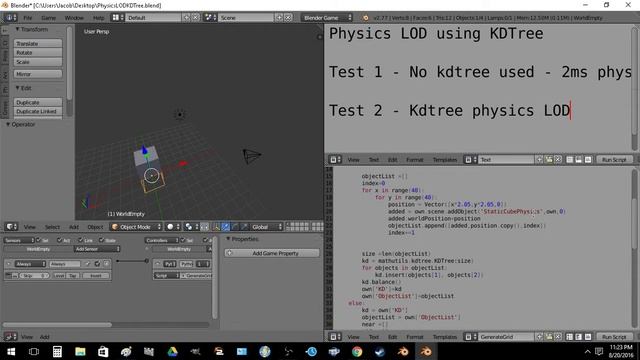Viewport: 640px width, 360px height.
Task: Open the Sensors visibility dropdown
Action: click(19, 240)
